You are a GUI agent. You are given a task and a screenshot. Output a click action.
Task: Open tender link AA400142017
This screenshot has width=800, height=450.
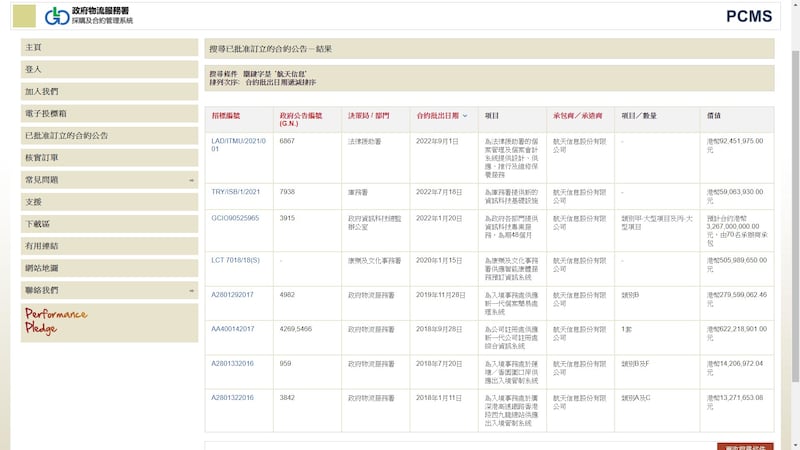point(233,328)
